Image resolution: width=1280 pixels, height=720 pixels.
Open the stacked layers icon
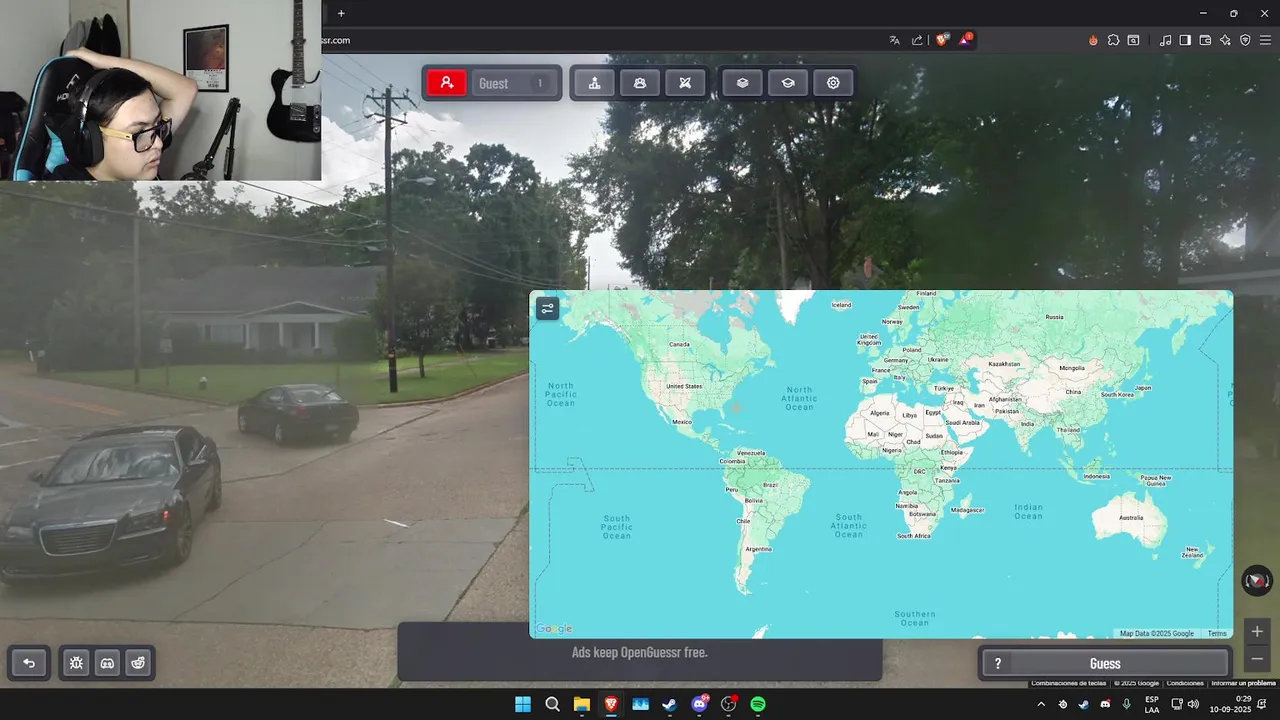pyautogui.click(x=742, y=83)
